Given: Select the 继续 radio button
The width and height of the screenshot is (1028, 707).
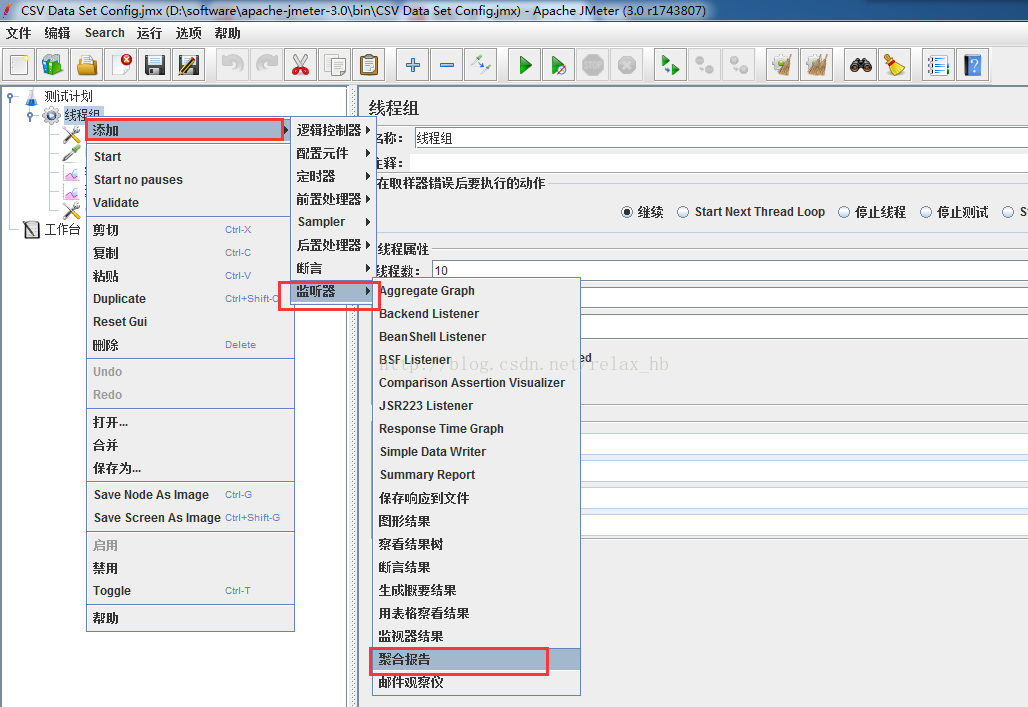Looking at the screenshot, I should 627,212.
